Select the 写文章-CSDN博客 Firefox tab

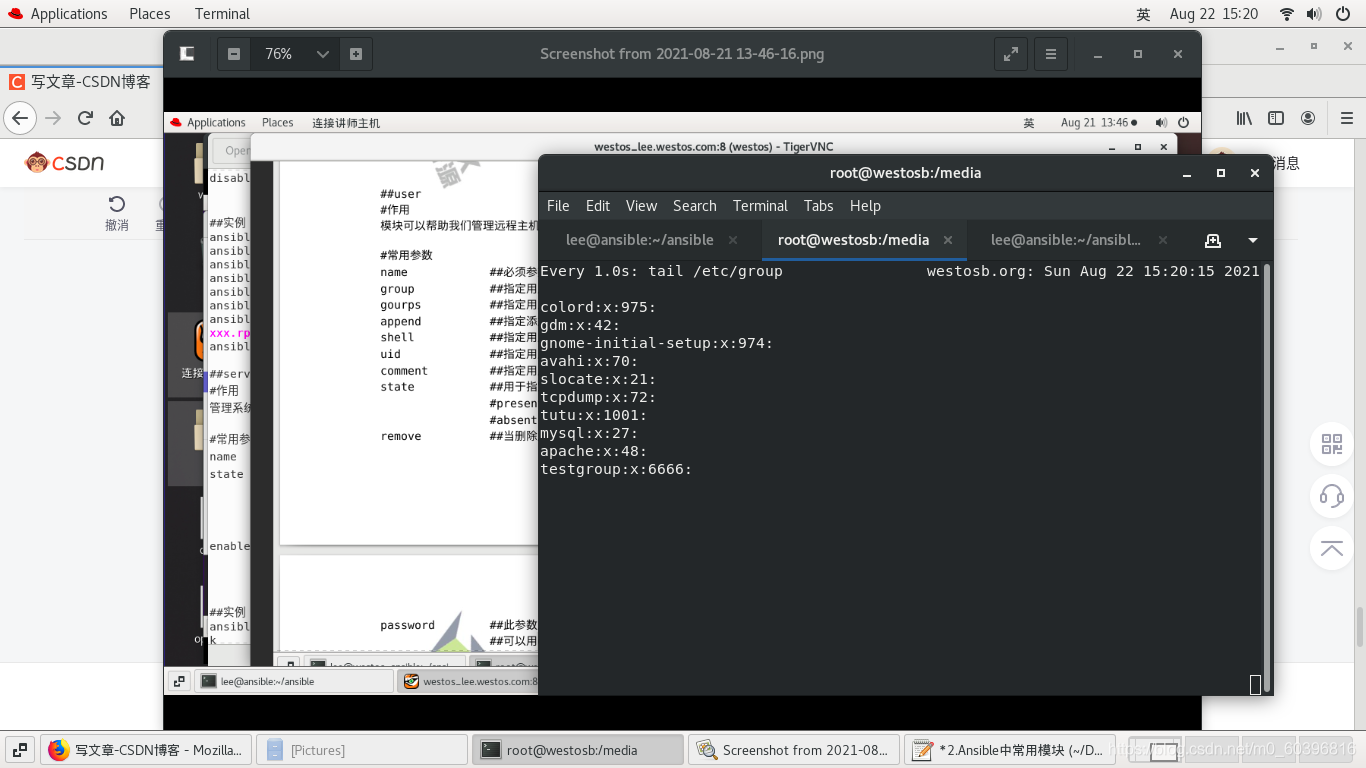[82, 82]
